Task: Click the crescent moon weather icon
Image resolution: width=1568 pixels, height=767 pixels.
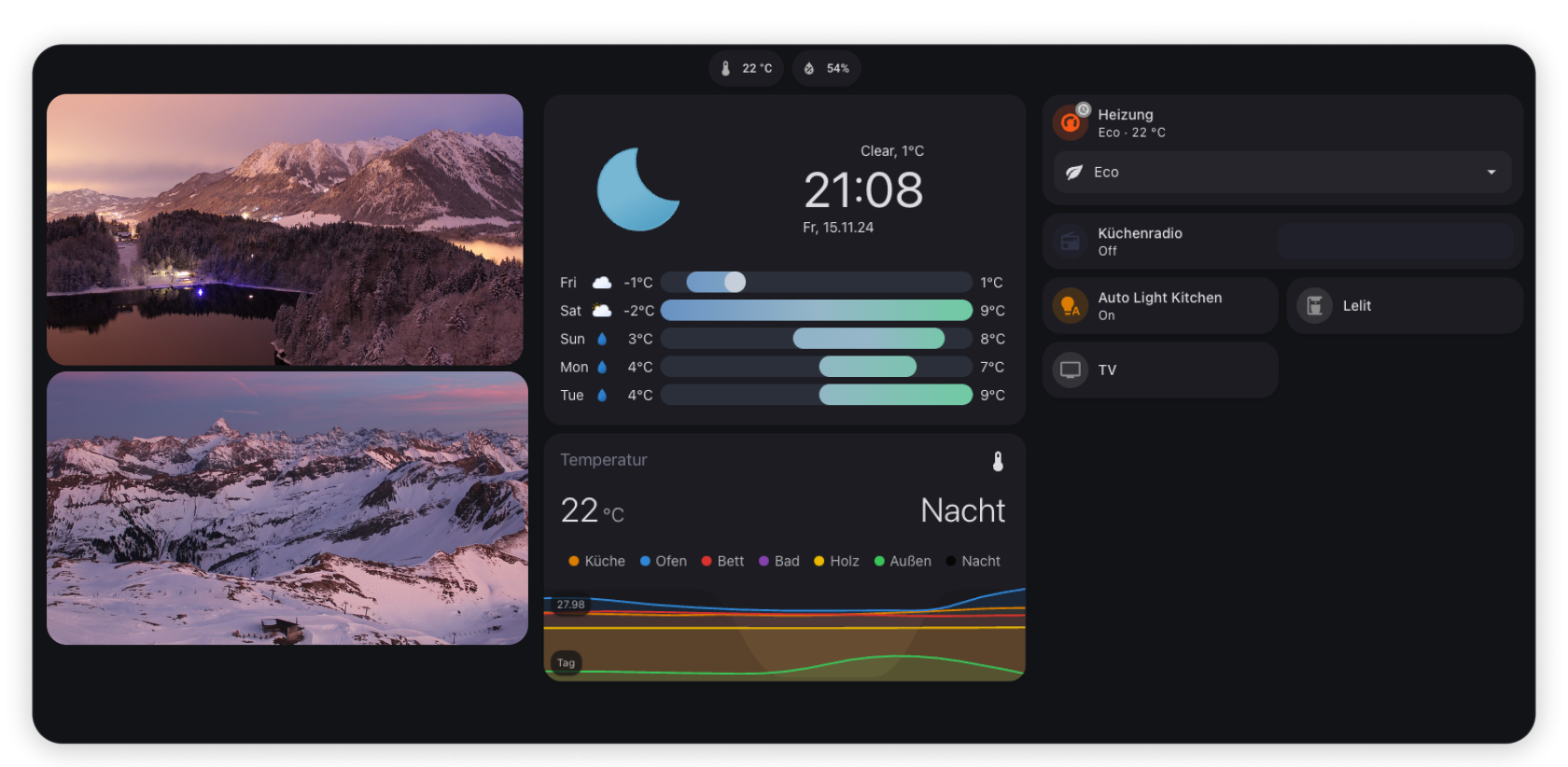Action: (637, 189)
